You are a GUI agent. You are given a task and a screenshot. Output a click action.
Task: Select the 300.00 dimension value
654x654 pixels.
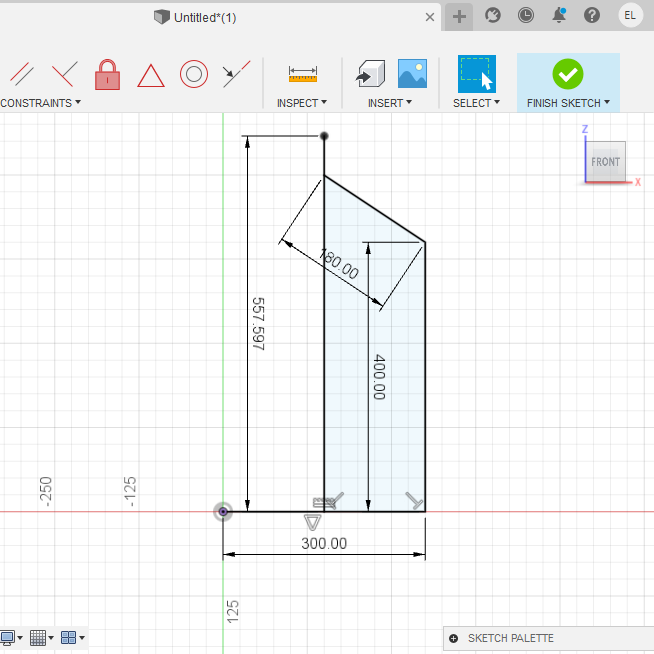pyautogui.click(x=324, y=543)
